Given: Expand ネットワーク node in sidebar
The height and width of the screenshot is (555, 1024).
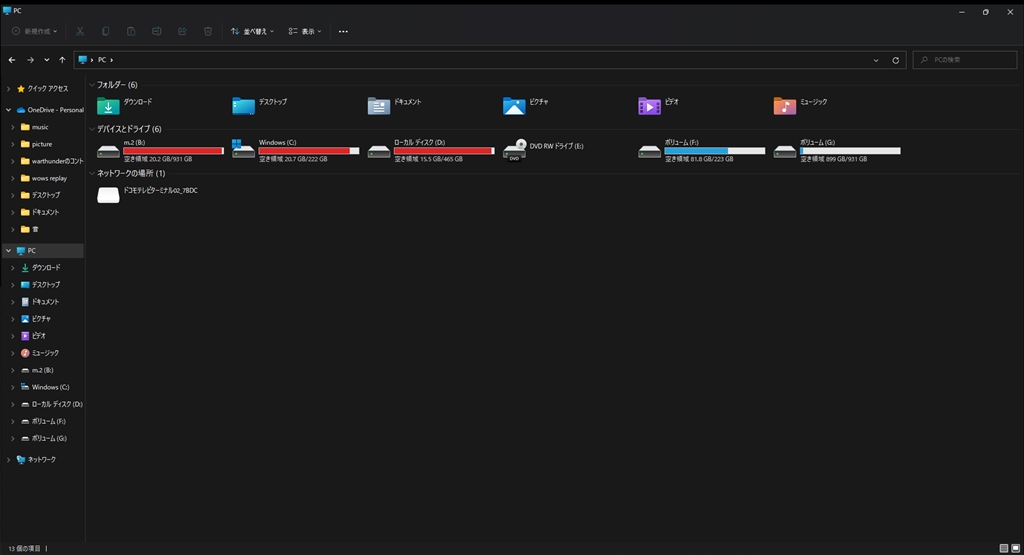Looking at the screenshot, I should click(8, 460).
